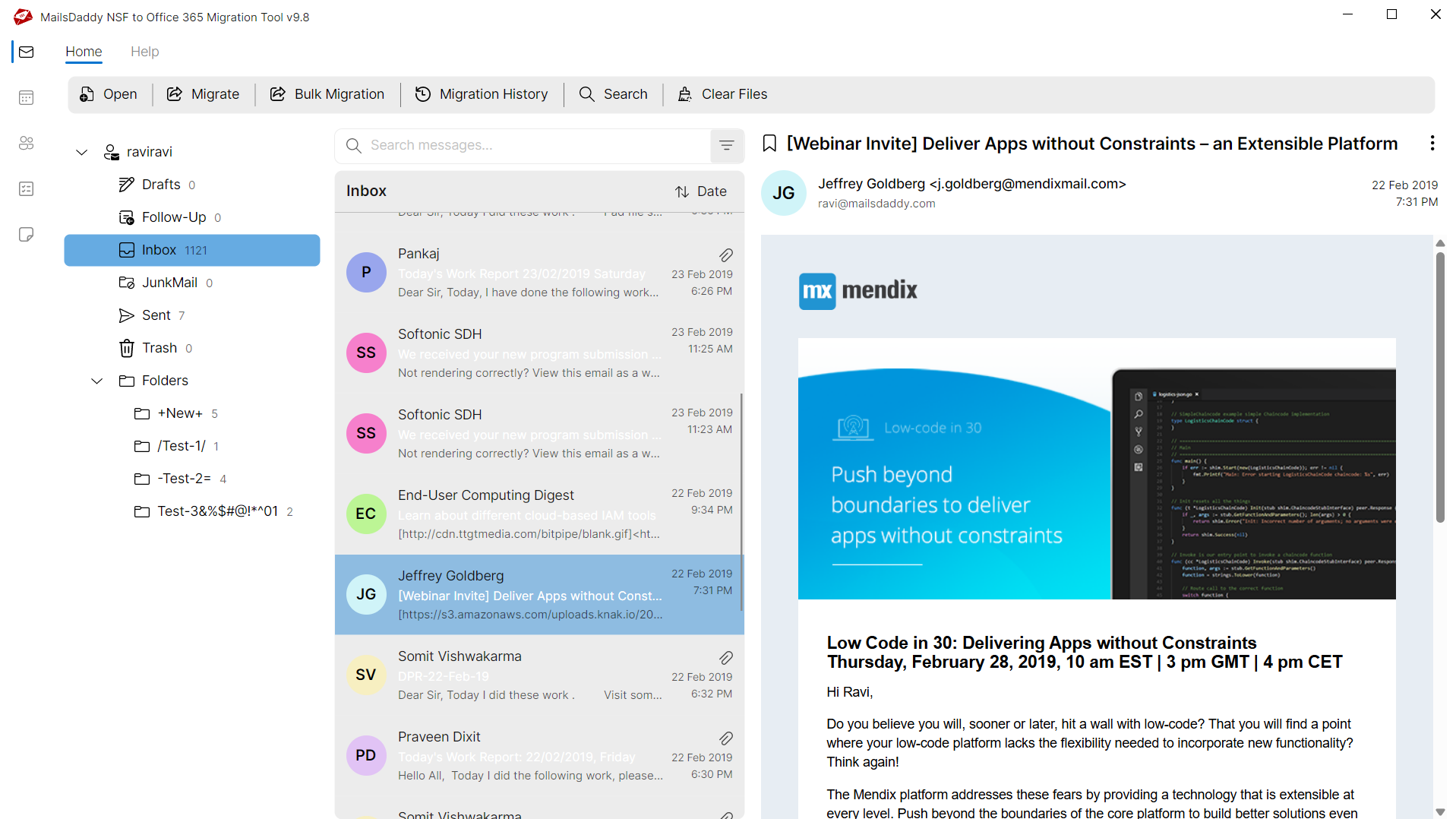1456x819 pixels.
Task: Click the Open file toolbar button
Action: (109, 94)
